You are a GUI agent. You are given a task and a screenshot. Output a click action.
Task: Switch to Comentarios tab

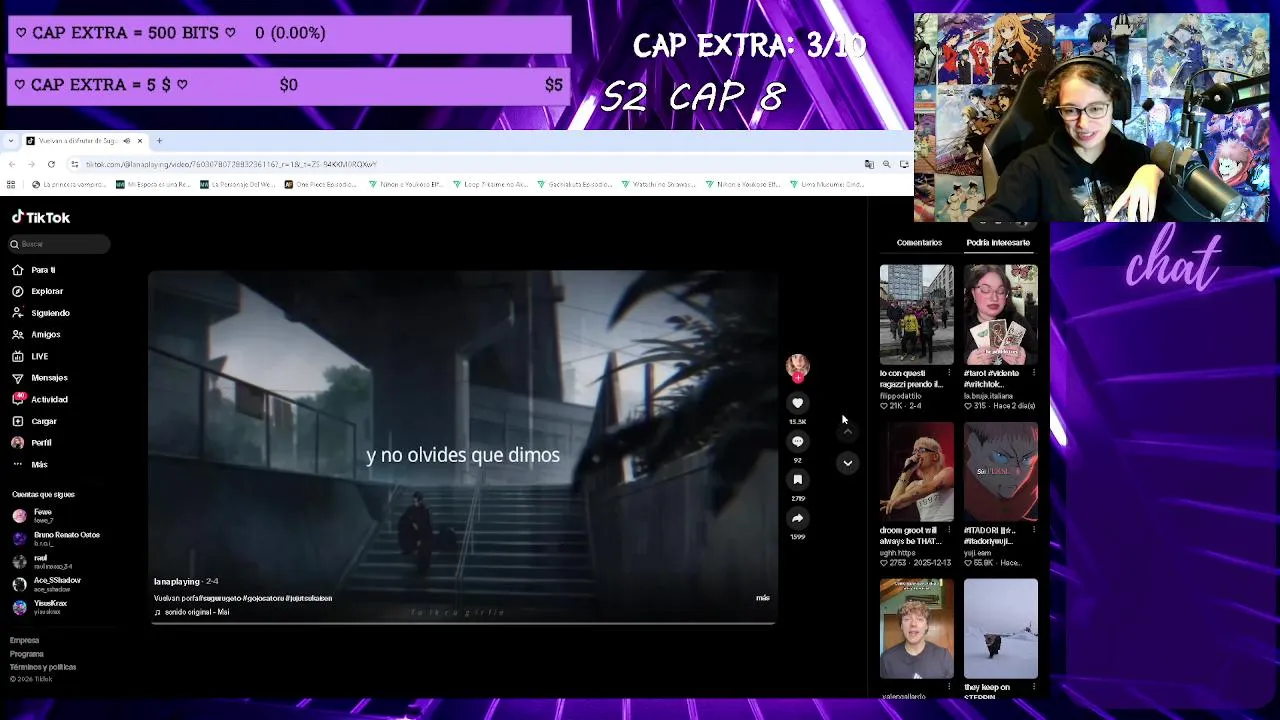click(x=919, y=243)
